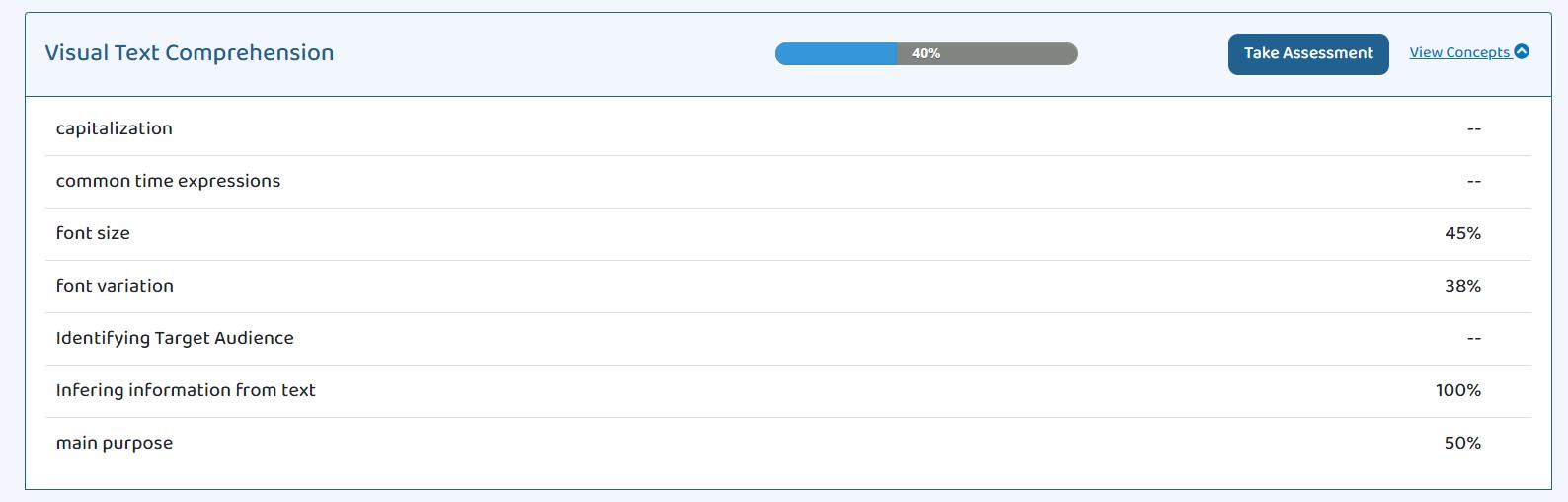Image resolution: width=1568 pixels, height=502 pixels.
Task: Click the Visual Text Comprehension heading
Action: (x=190, y=53)
